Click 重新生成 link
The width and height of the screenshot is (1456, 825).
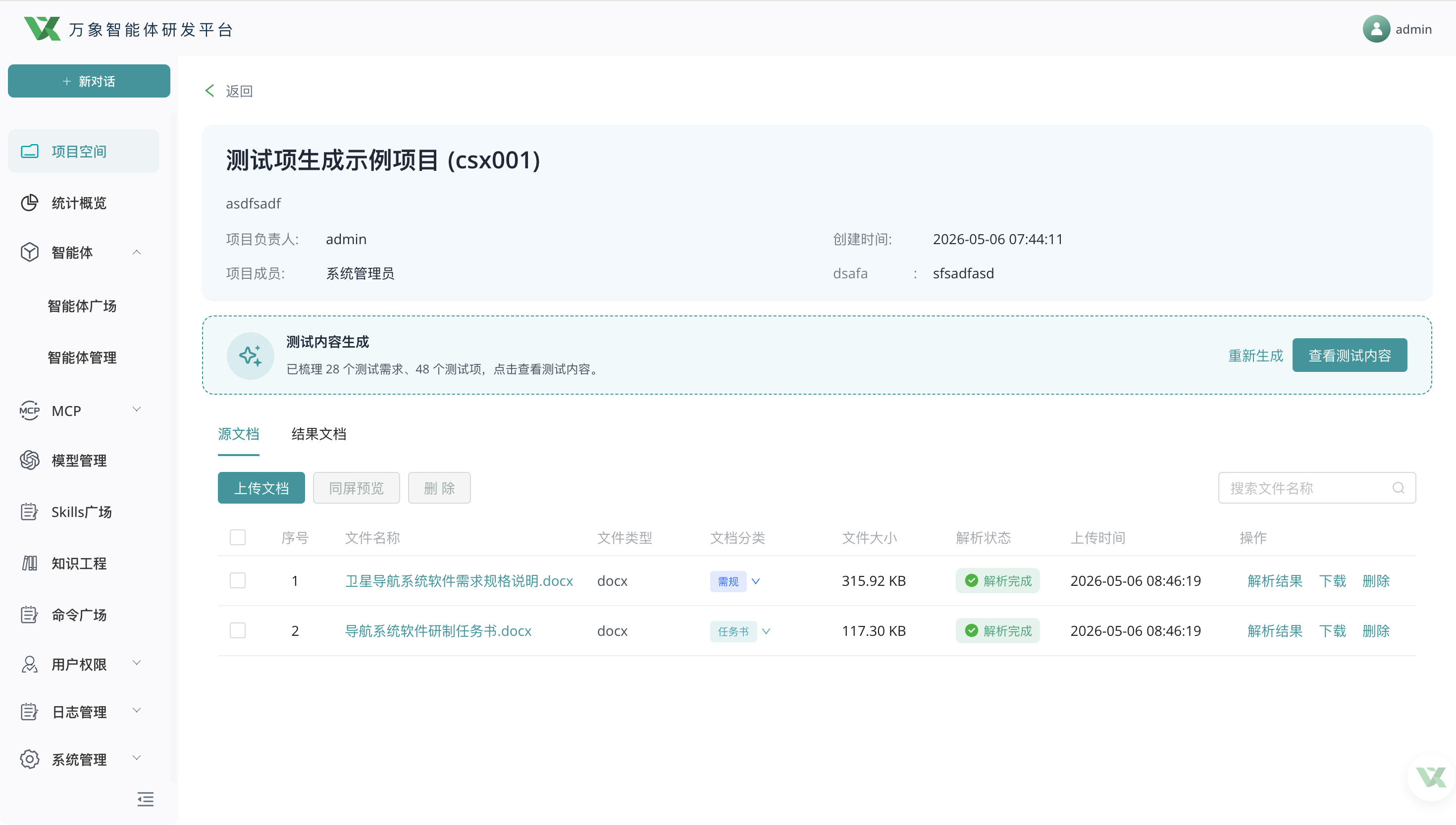(1256, 355)
